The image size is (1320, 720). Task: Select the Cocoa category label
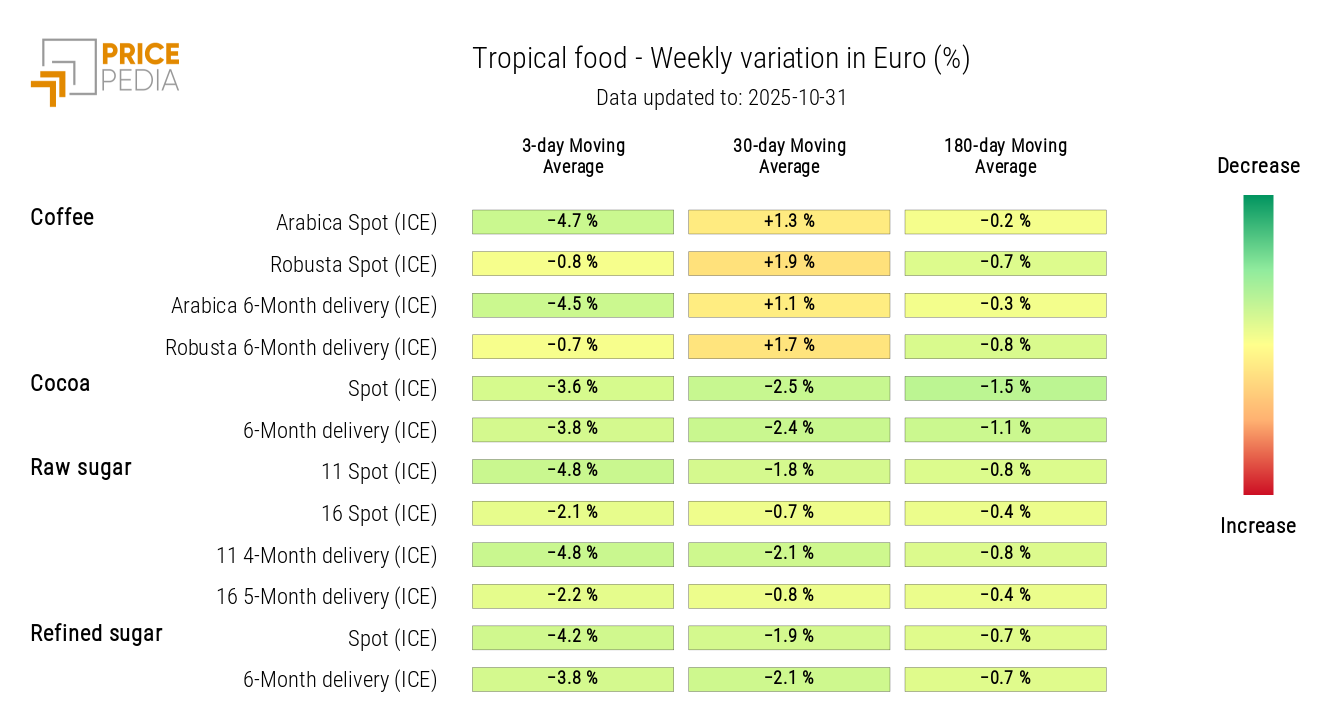pyautogui.click(x=60, y=383)
